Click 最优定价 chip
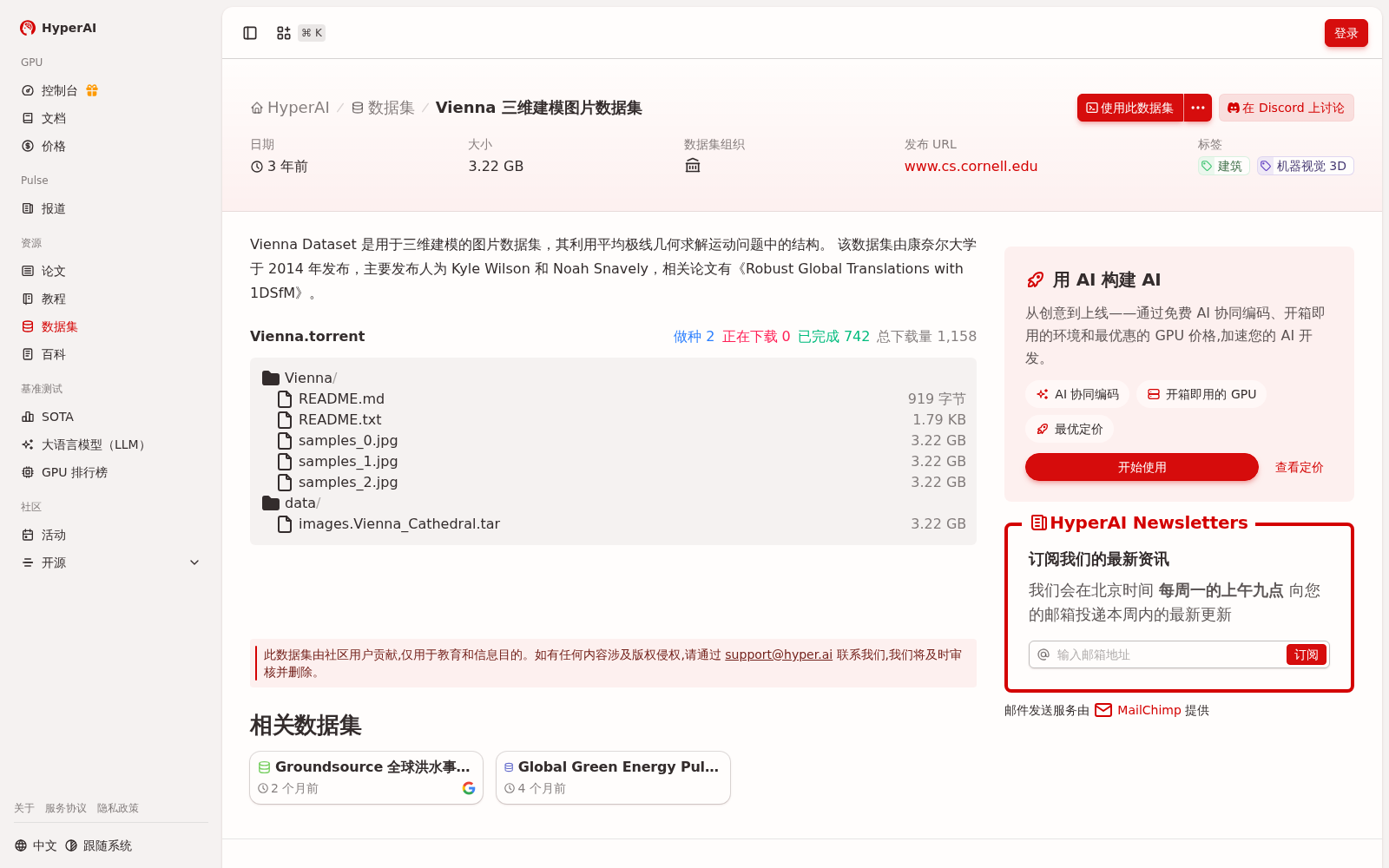 tap(1070, 429)
